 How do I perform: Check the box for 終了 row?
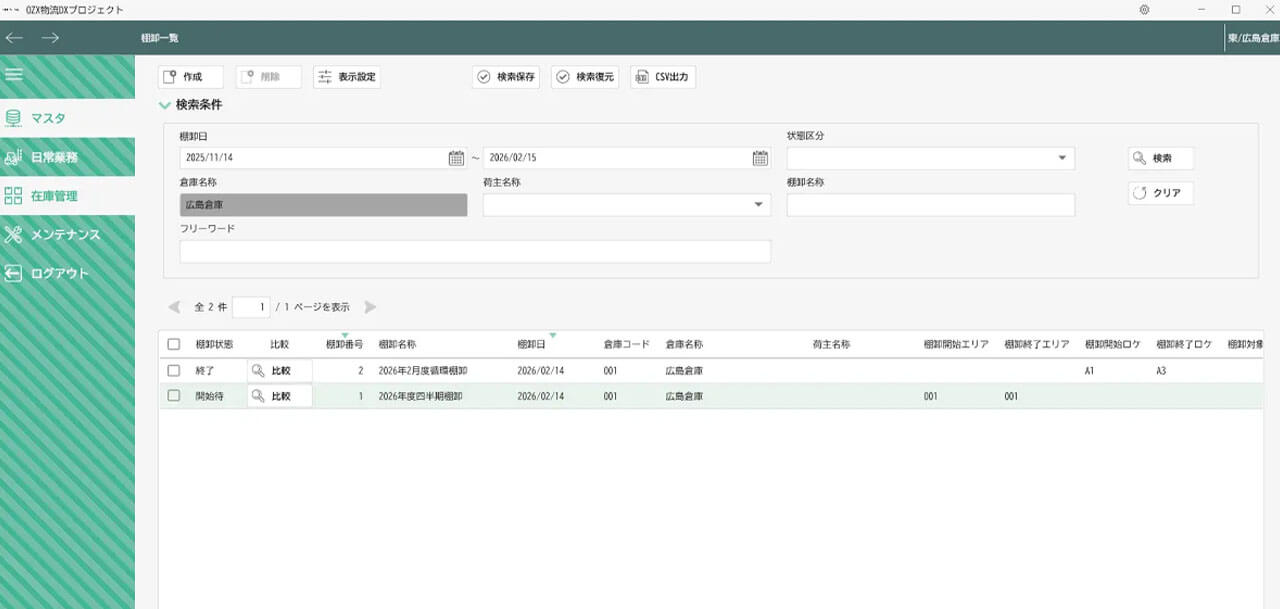(x=174, y=370)
